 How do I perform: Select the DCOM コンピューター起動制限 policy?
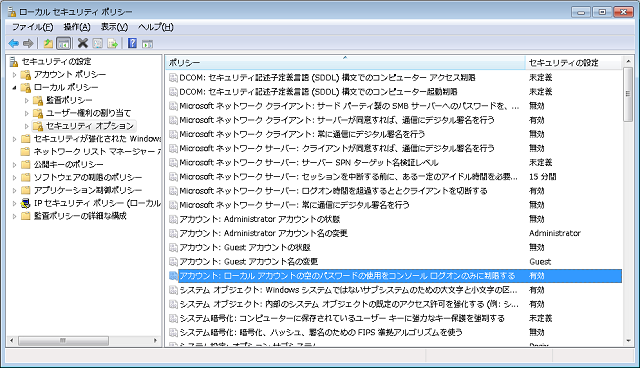pyautogui.click(x=318, y=91)
